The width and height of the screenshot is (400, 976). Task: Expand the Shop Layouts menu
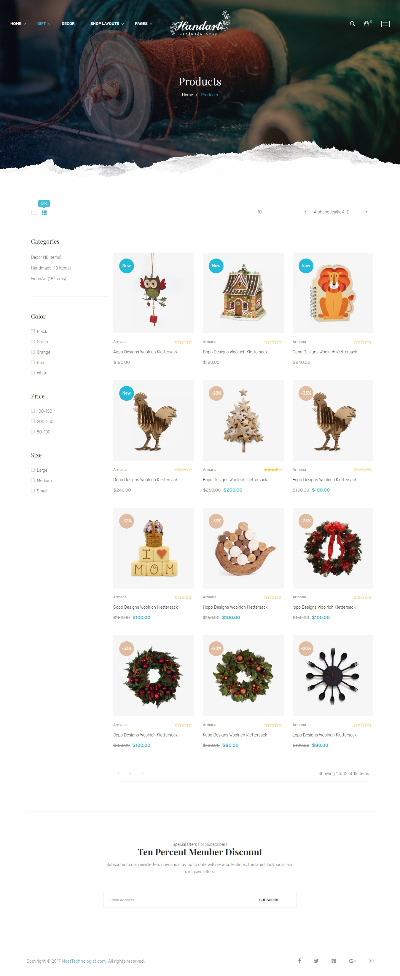coord(107,24)
